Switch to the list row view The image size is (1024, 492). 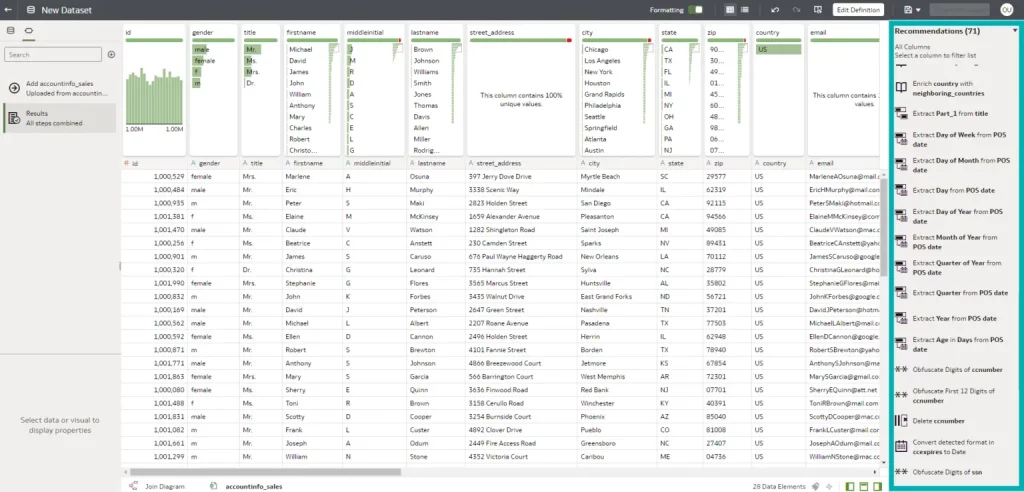pyautogui.click(x=746, y=9)
